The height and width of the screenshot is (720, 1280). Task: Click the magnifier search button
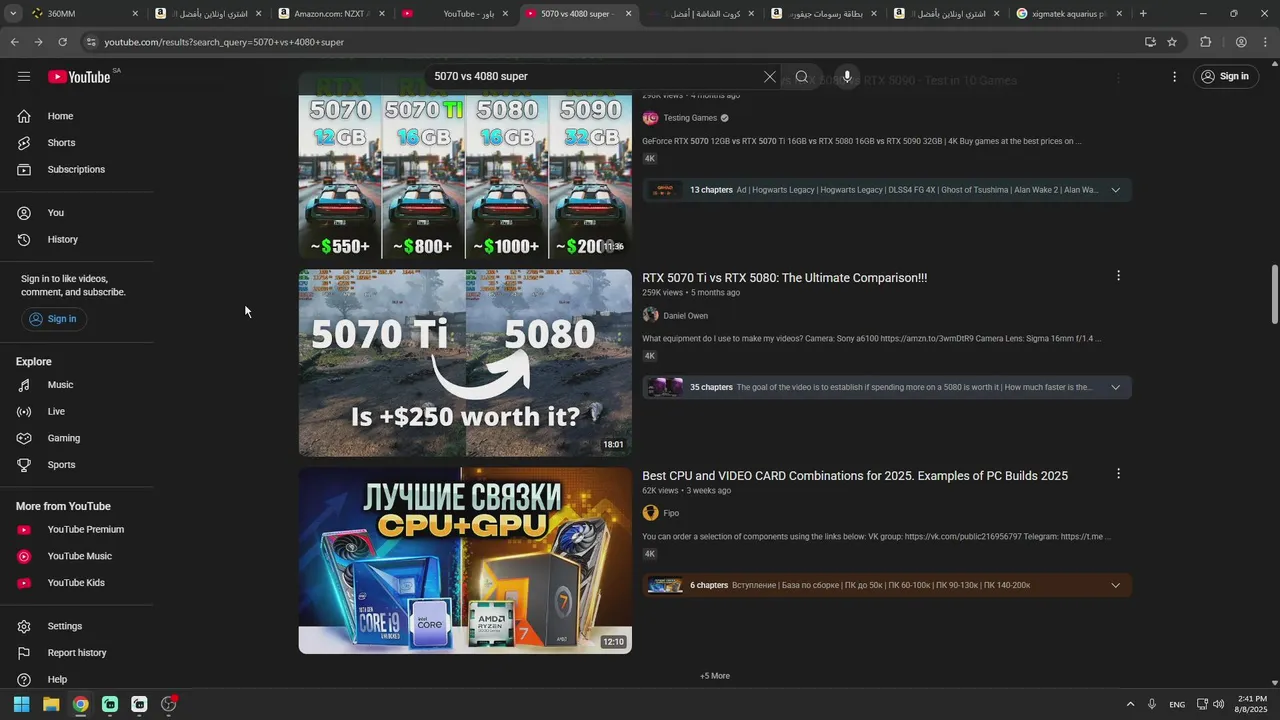[802, 76]
